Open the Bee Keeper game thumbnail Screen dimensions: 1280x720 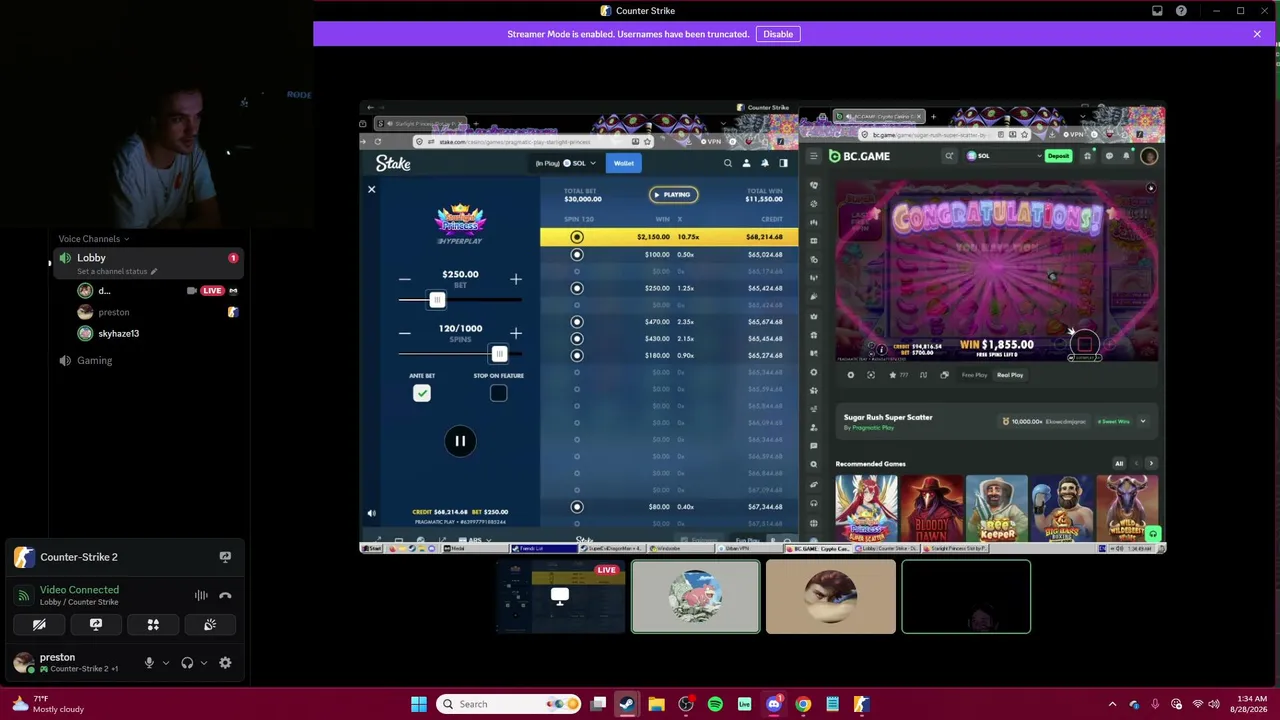tap(997, 509)
